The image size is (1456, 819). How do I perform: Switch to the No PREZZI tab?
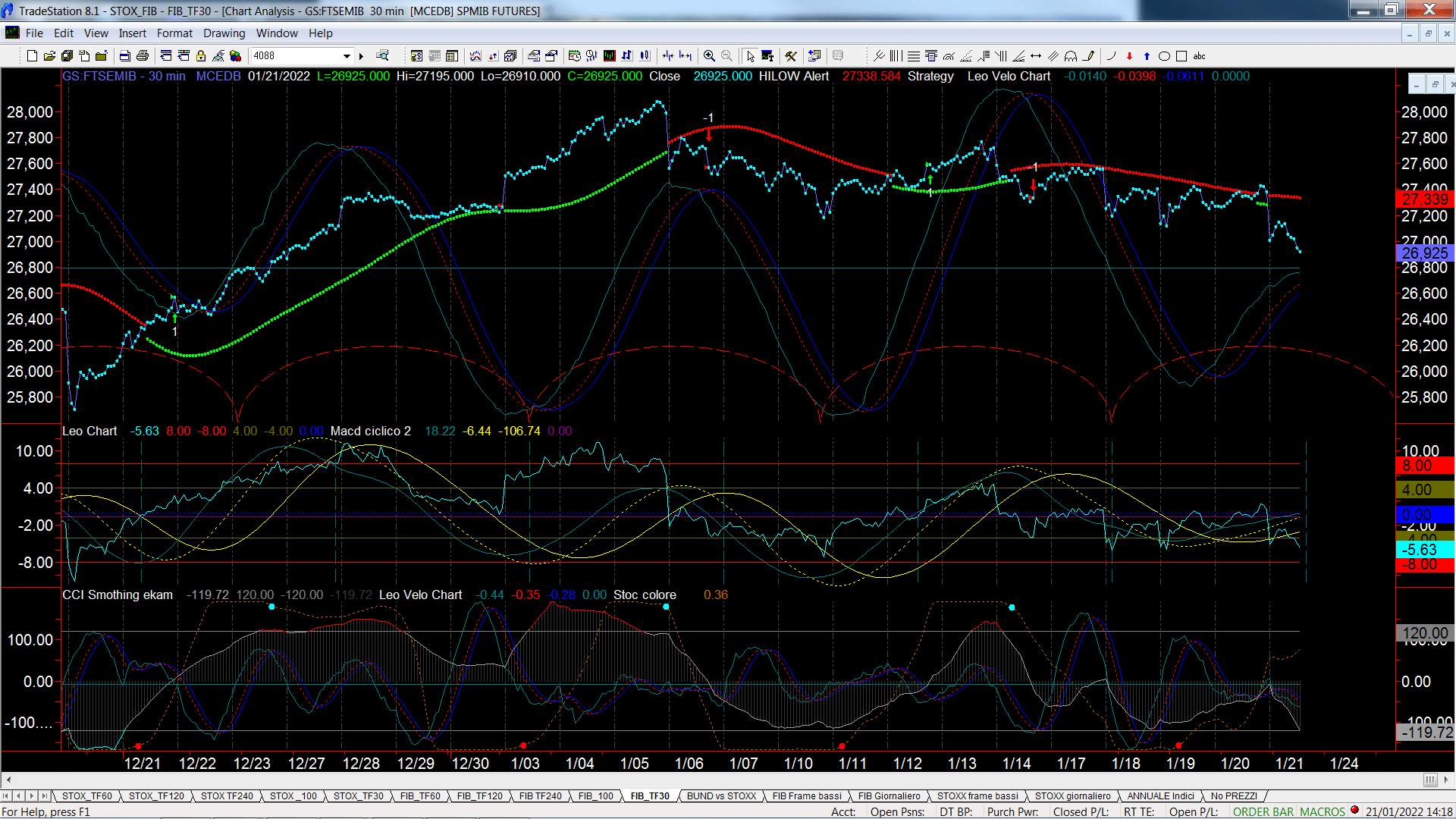pos(1234,796)
